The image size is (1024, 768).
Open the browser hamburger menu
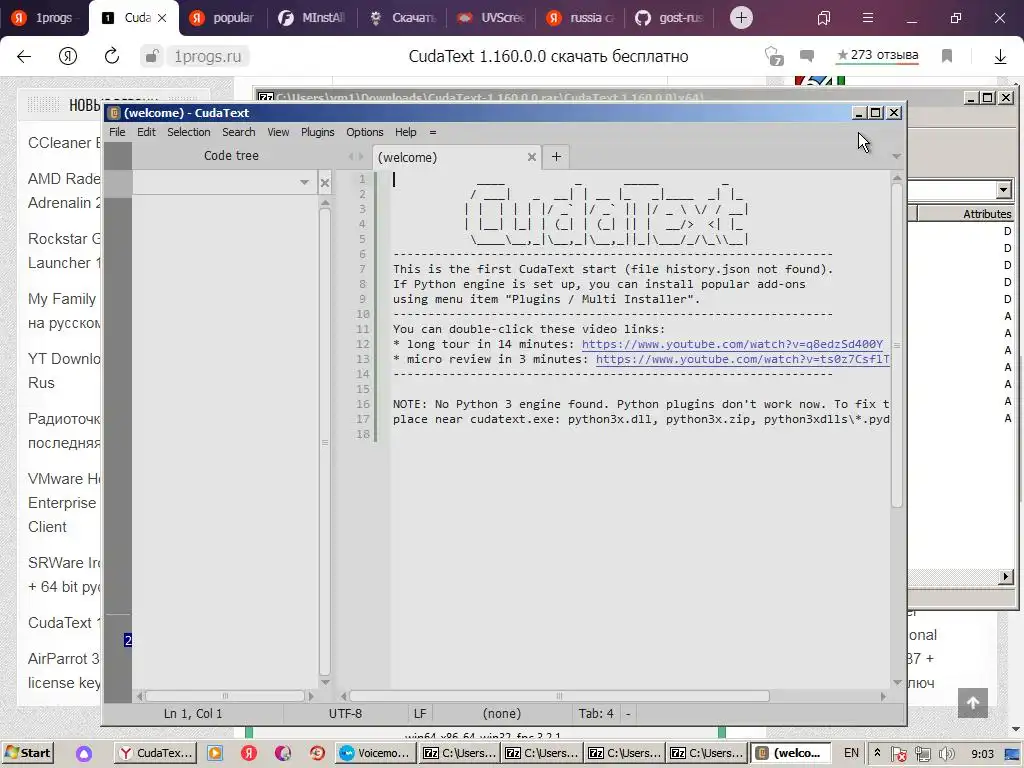pos(868,18)
